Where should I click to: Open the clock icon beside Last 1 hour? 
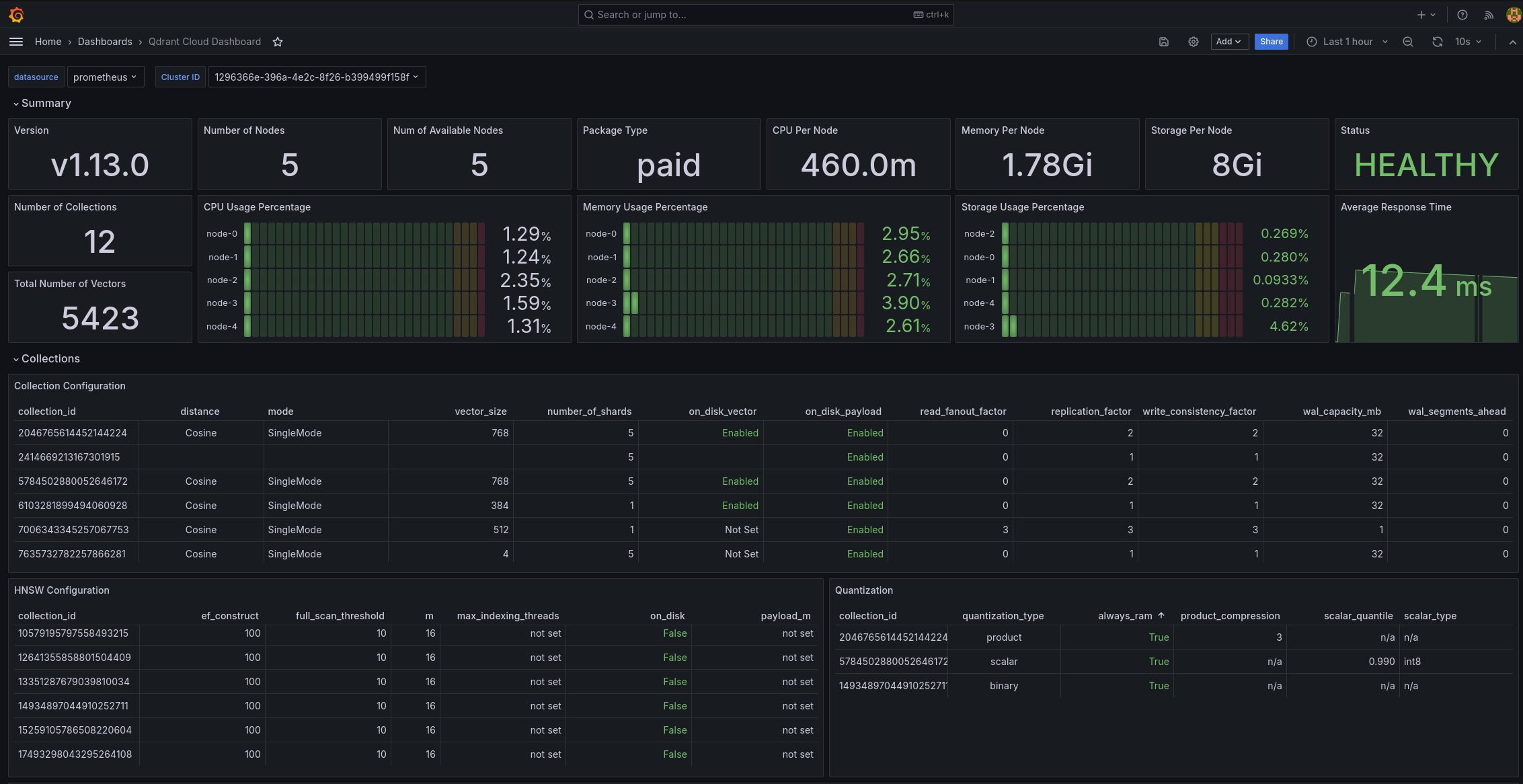tap(1311, 42)
